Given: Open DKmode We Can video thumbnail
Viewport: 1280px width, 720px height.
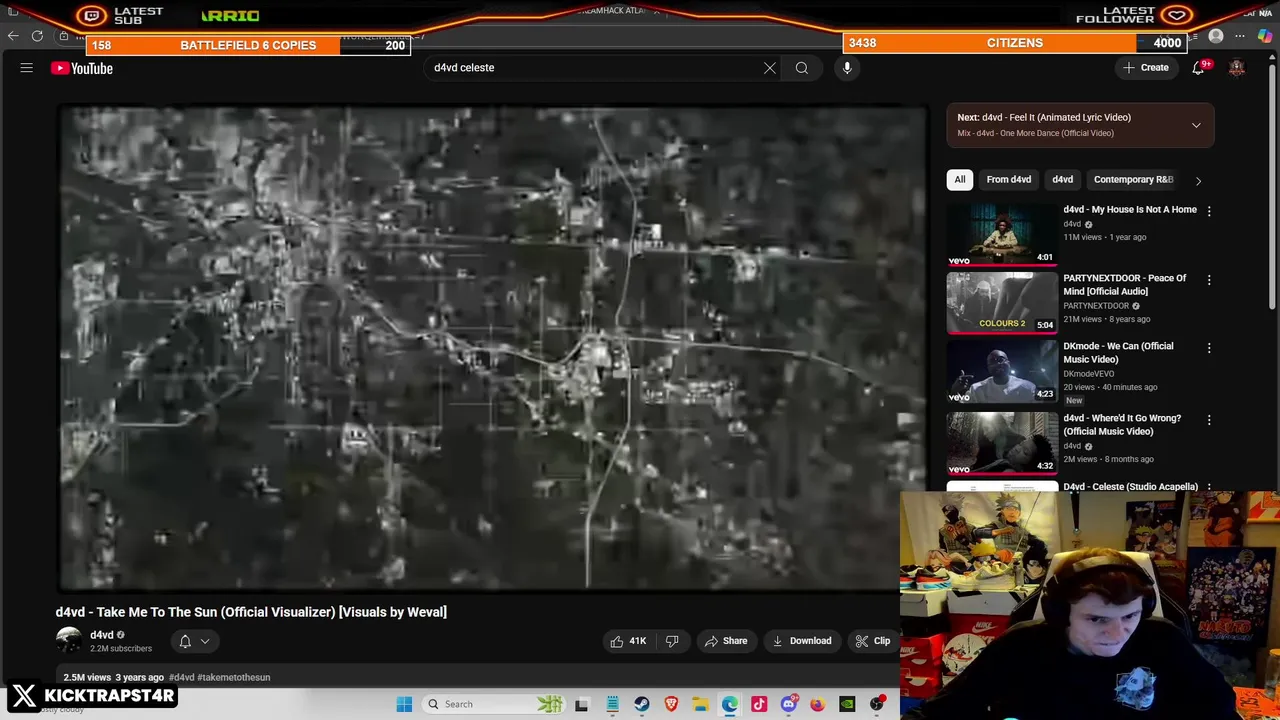Looking at the screenshot, I should coord(1002,372).
